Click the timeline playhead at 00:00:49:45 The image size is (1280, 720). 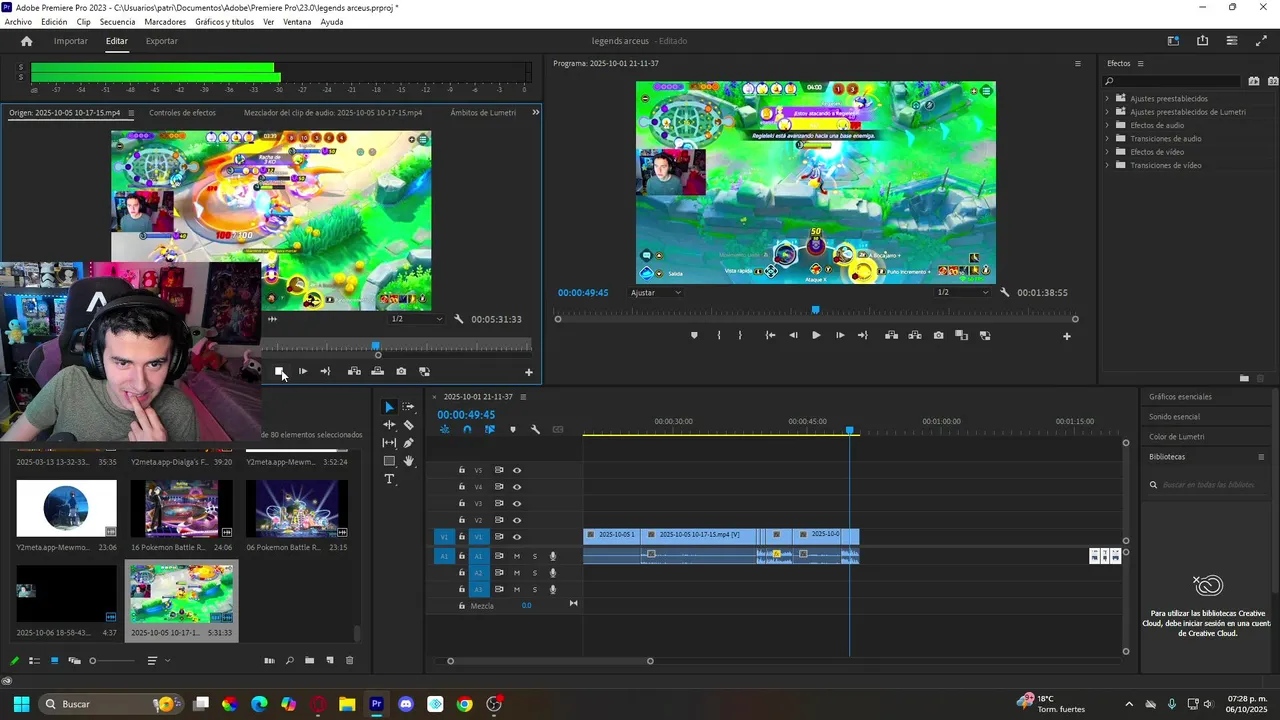850,430
